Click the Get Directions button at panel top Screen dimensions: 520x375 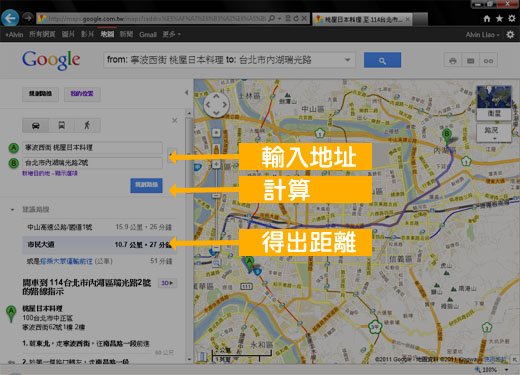tap(40, 94)
